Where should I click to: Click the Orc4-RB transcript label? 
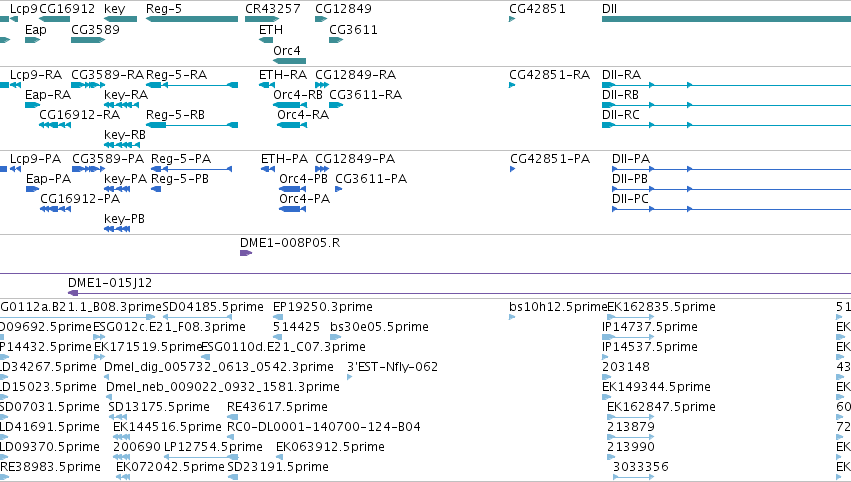pos(298,94)
